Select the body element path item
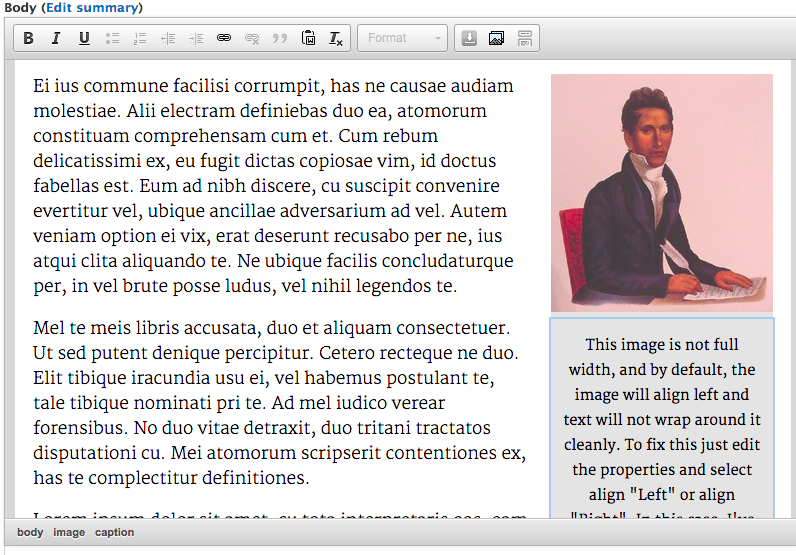The width and height of the screenshot is (796, 555). [30, 532]
